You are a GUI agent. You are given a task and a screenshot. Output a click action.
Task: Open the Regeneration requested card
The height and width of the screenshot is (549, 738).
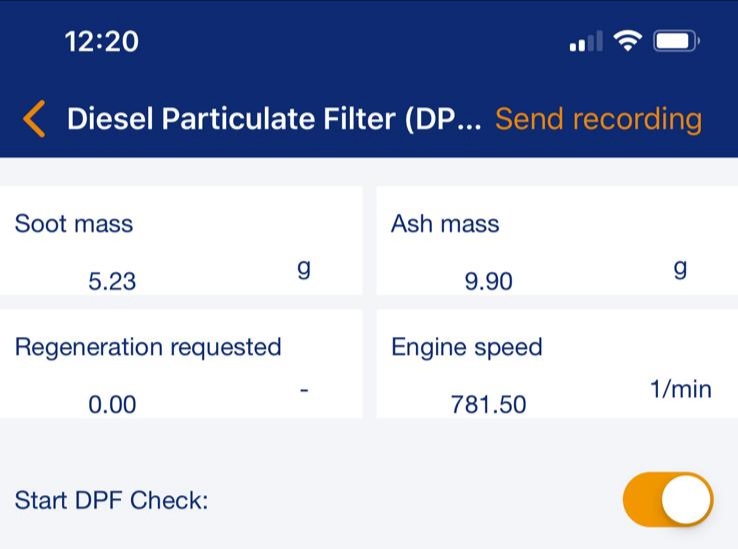point(181,364)
